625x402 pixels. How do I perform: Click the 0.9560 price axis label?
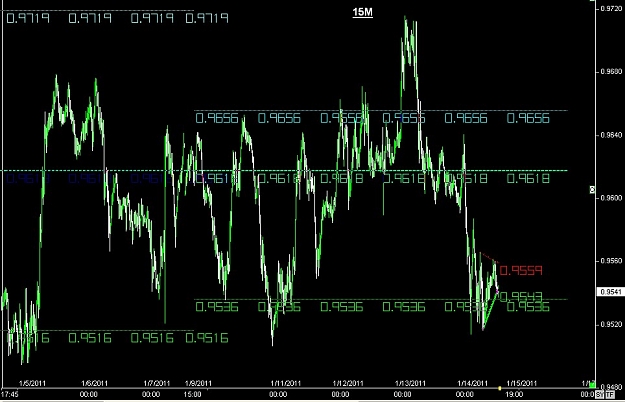pyautogui.click(x=612, y=261)
